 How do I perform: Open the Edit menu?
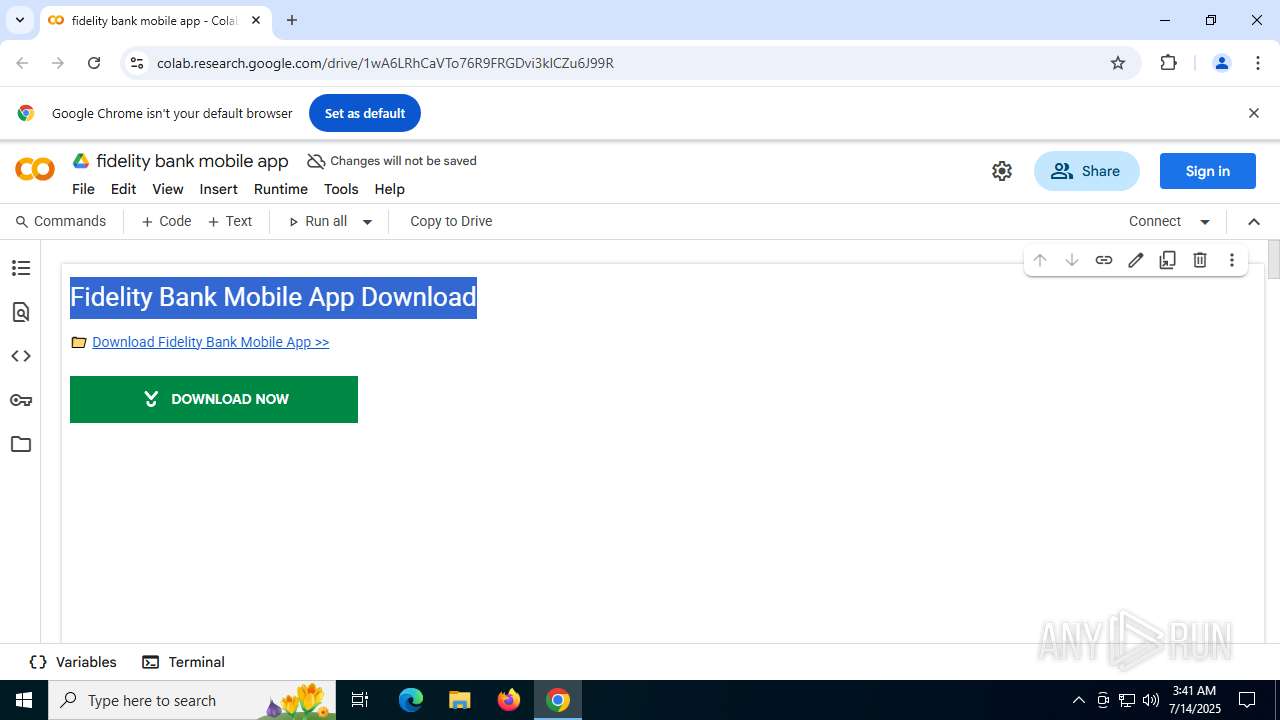point(123,189)
